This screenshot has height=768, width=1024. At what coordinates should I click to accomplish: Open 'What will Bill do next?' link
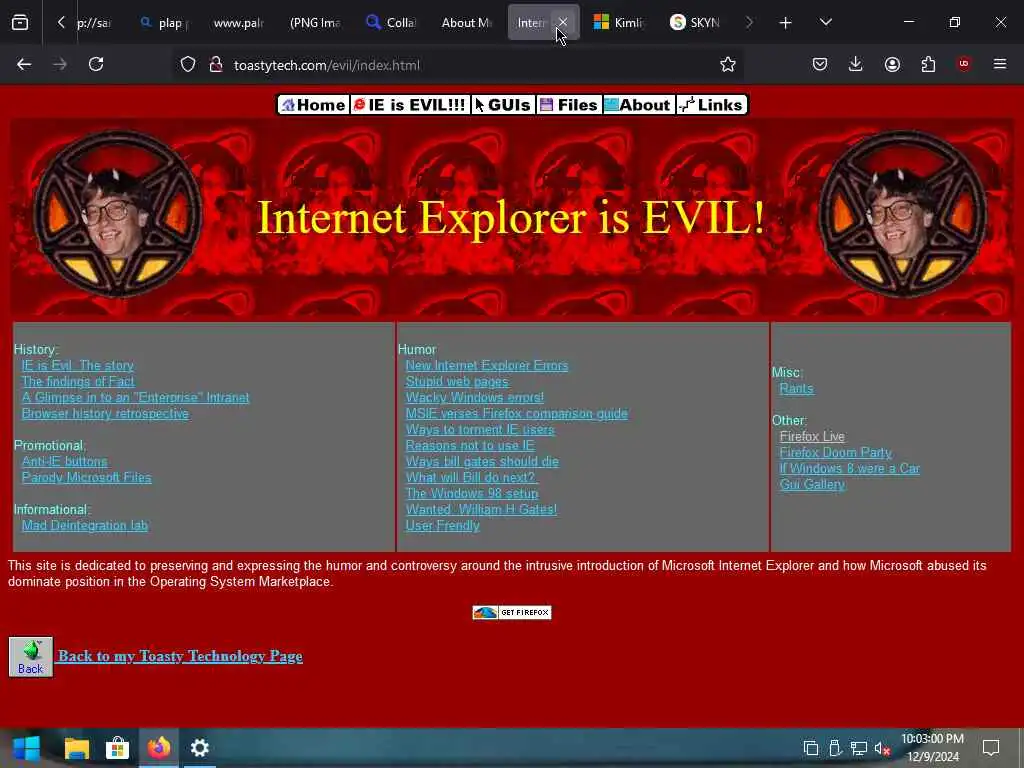point(470,477)
